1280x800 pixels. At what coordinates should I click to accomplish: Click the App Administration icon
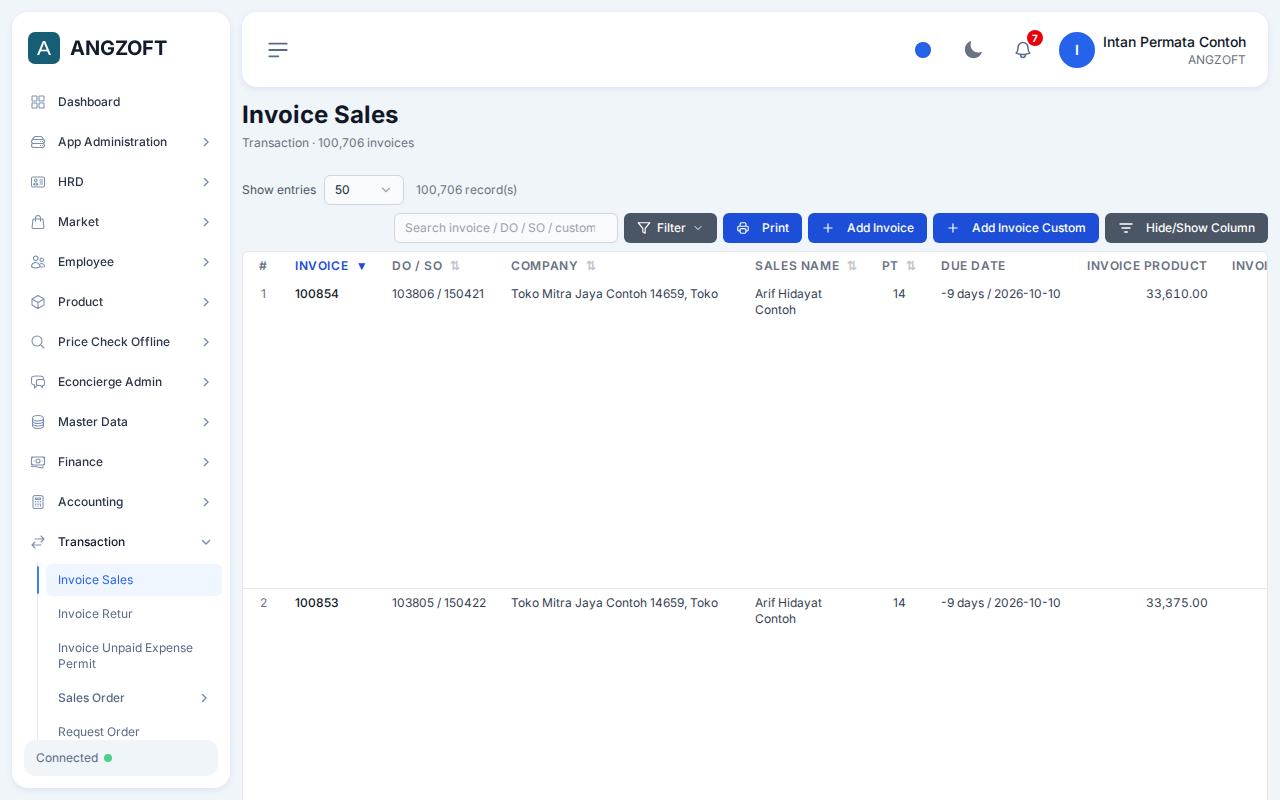38,142
